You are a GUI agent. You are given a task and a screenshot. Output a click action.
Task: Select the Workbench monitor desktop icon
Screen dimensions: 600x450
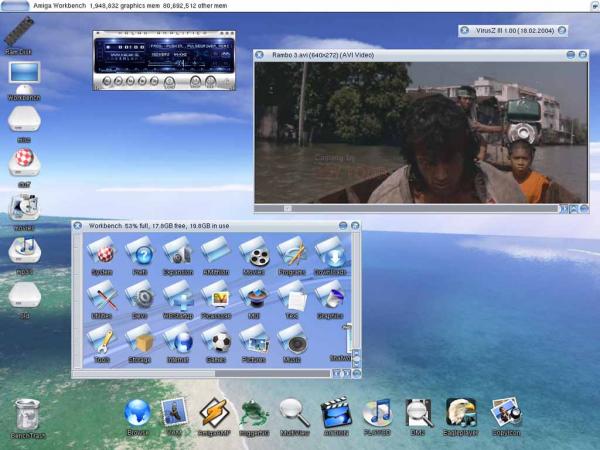(24, 81)
